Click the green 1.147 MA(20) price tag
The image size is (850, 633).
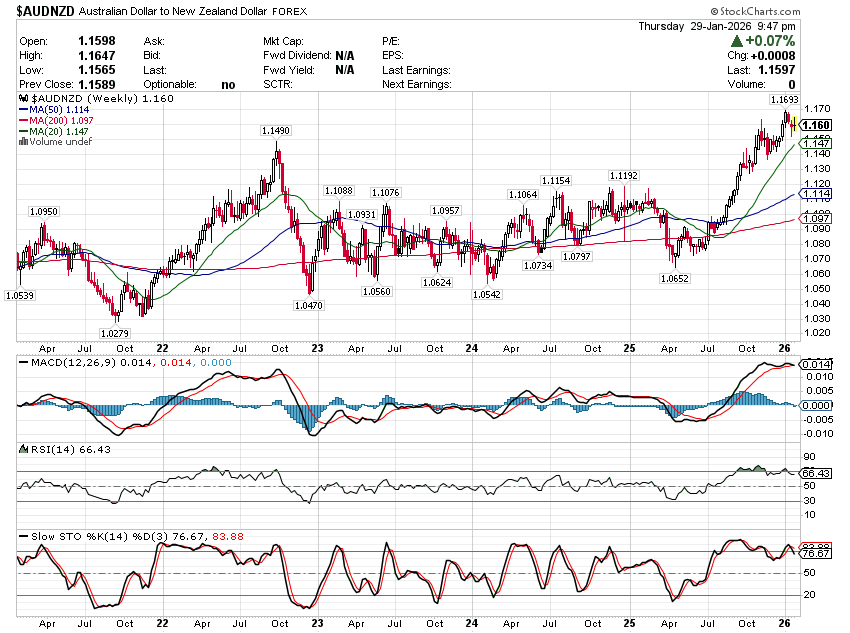tap(816, 144)
